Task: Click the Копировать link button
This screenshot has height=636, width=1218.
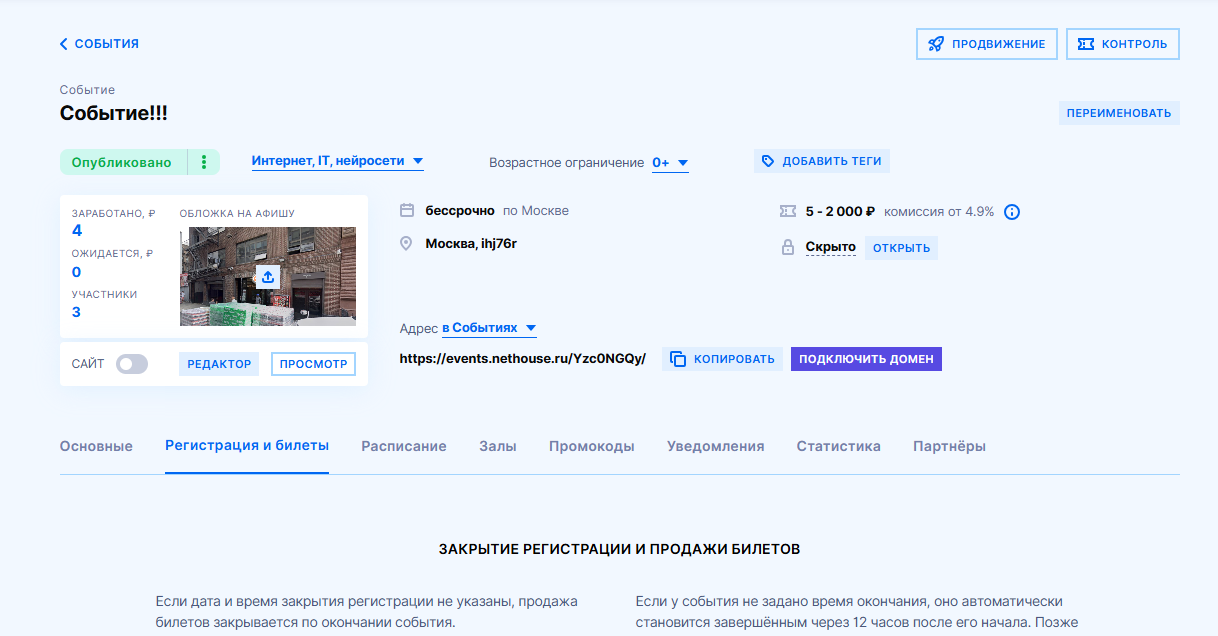Action: pyautogui.click(x=722, y=359)
